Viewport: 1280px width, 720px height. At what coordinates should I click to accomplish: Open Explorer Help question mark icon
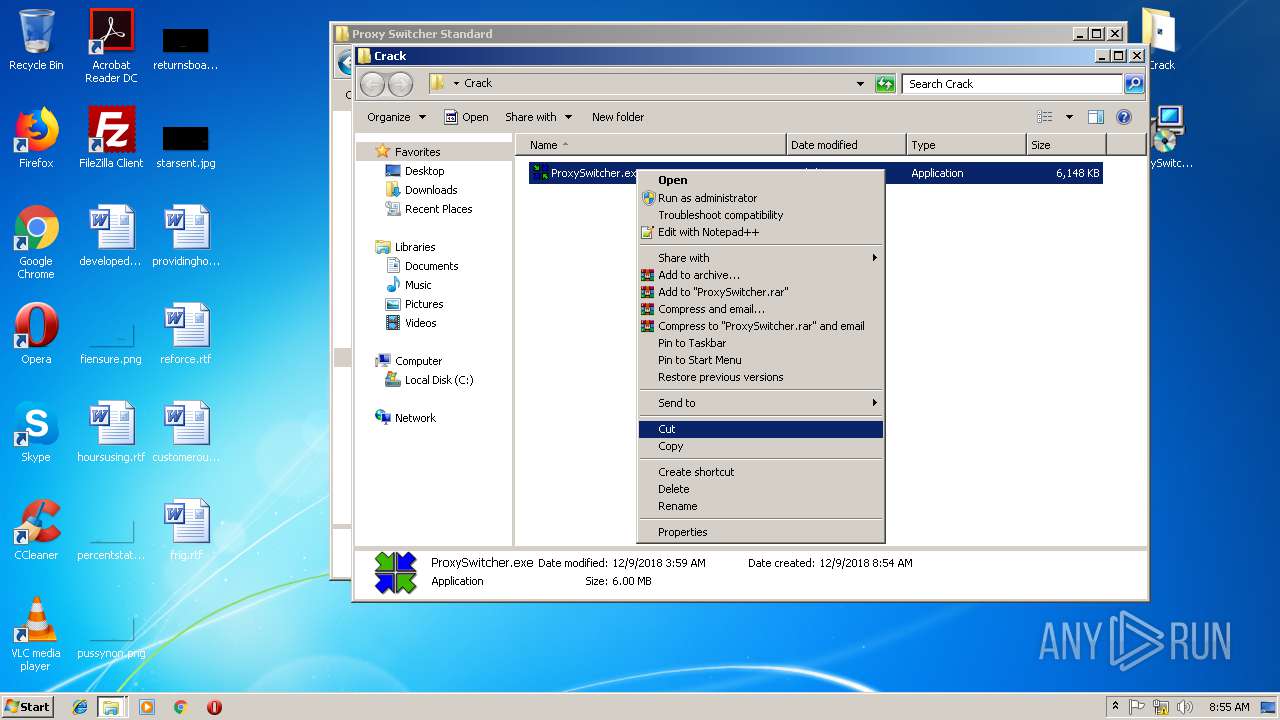pos(1124,117)
